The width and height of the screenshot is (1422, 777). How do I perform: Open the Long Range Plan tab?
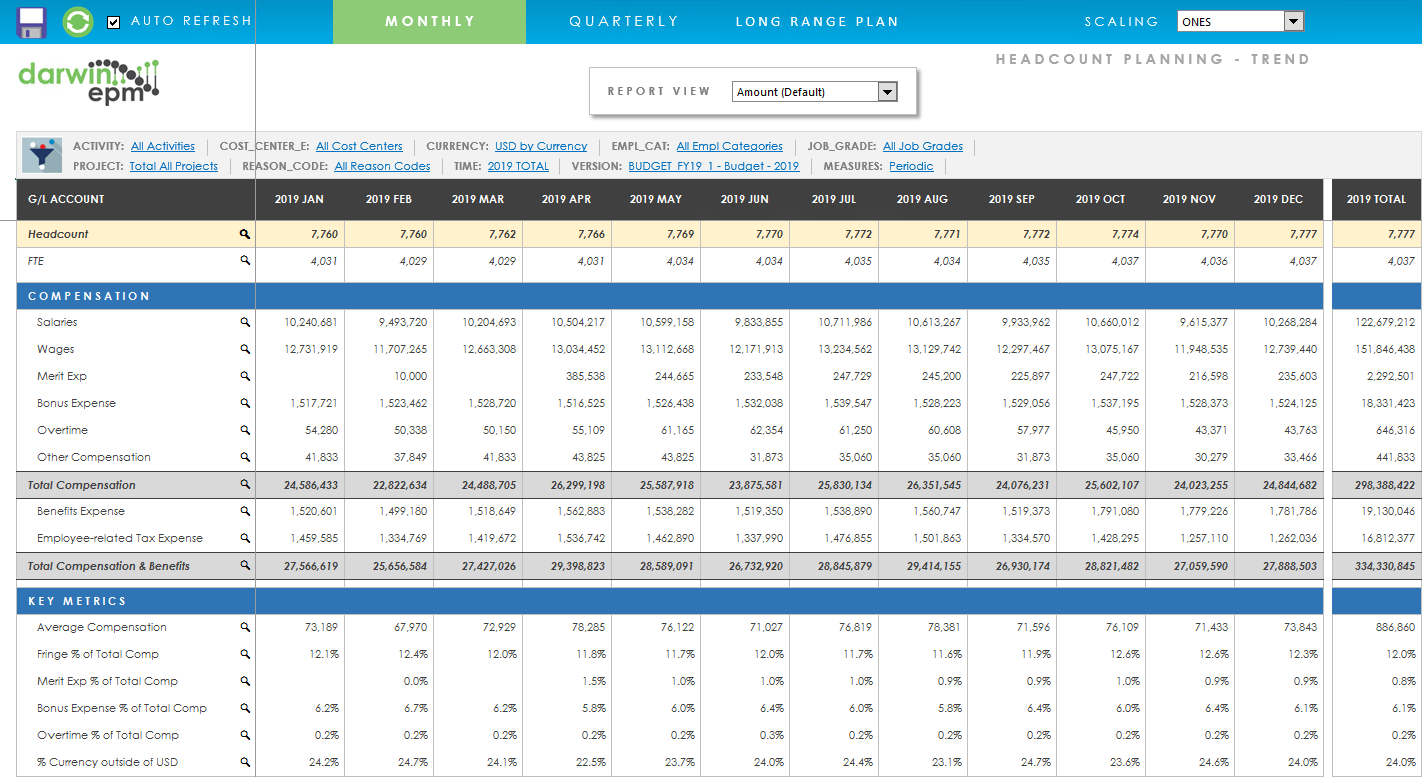click(817, 22)
